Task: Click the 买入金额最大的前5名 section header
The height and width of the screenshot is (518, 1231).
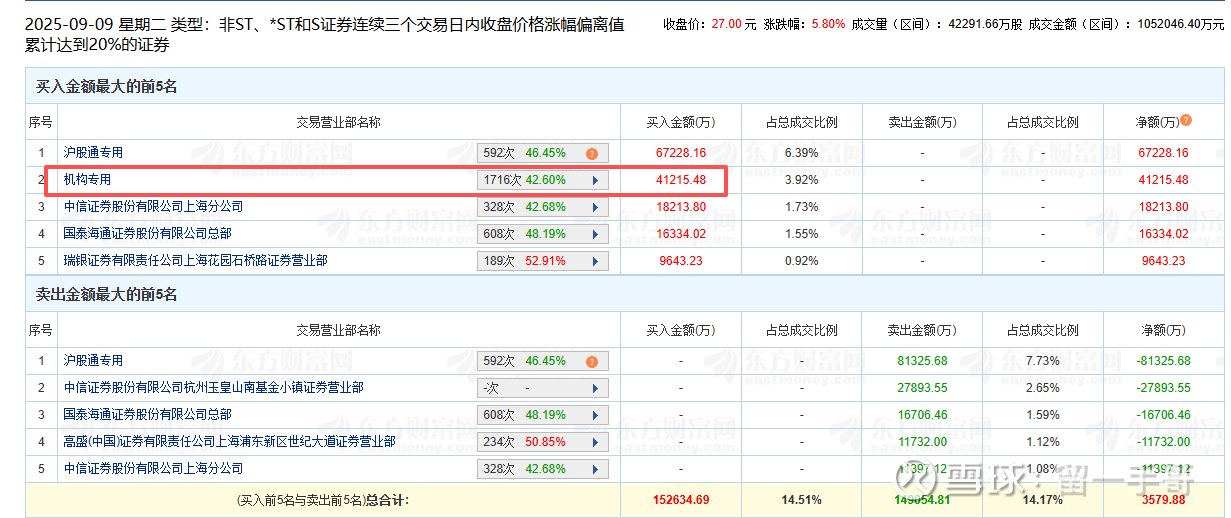Action: pyautogui.click(x=107, y=87)
